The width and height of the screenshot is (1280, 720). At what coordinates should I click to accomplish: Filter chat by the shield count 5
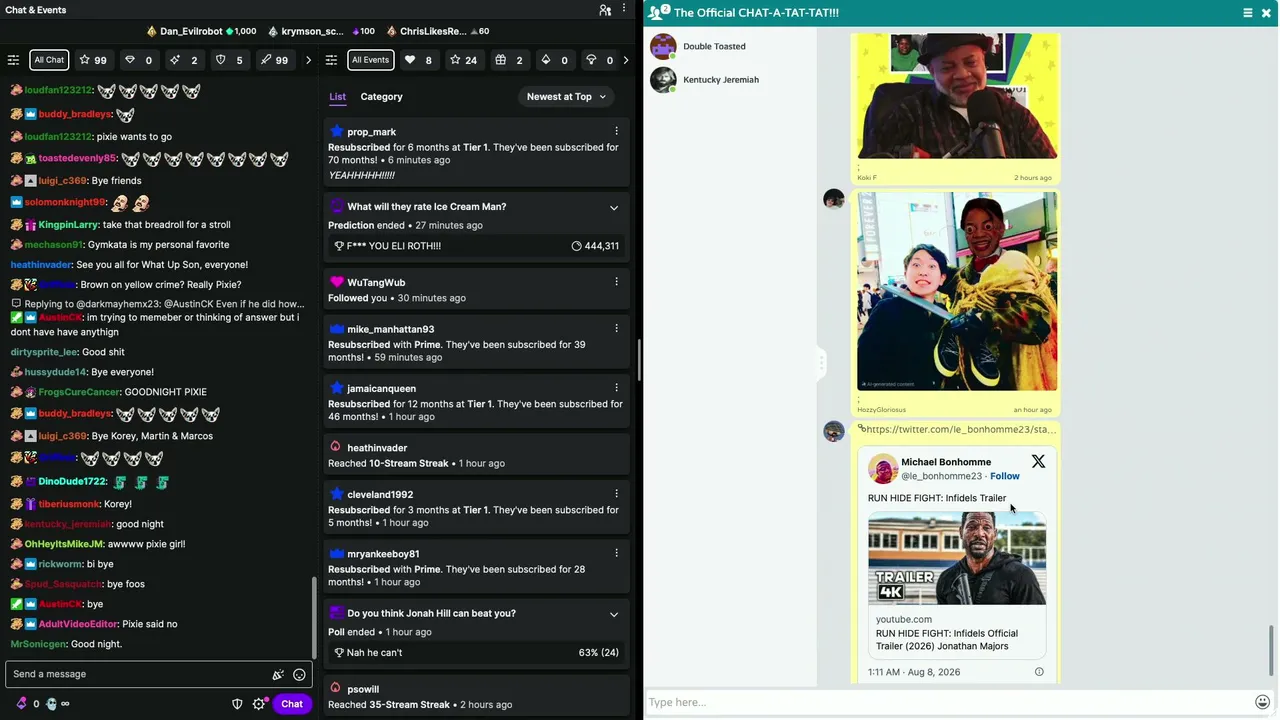click(229, 60)
